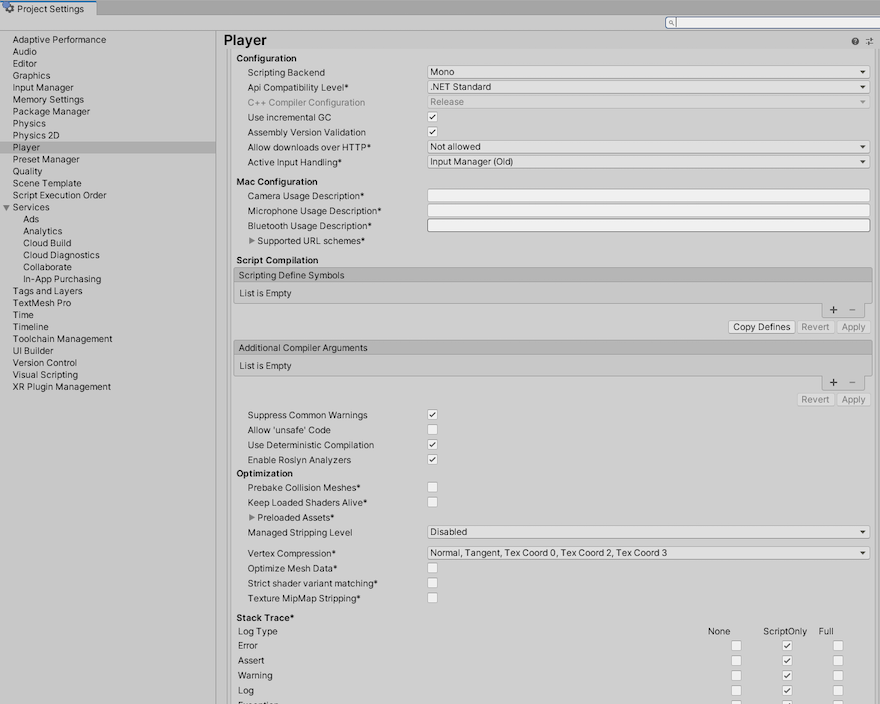Open the Managed Stripping Level dropdown
The image size is (880, 704).
click(x=648, y=532)
